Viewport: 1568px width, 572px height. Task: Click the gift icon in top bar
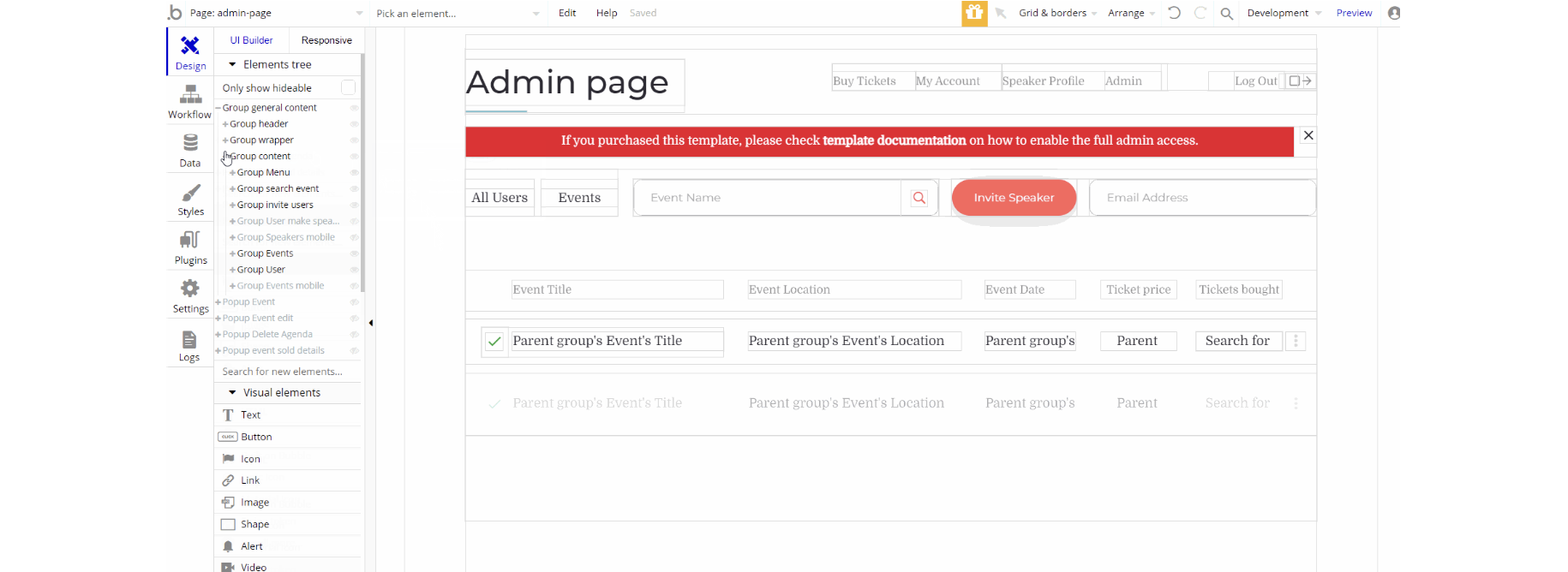pos(974,13)
